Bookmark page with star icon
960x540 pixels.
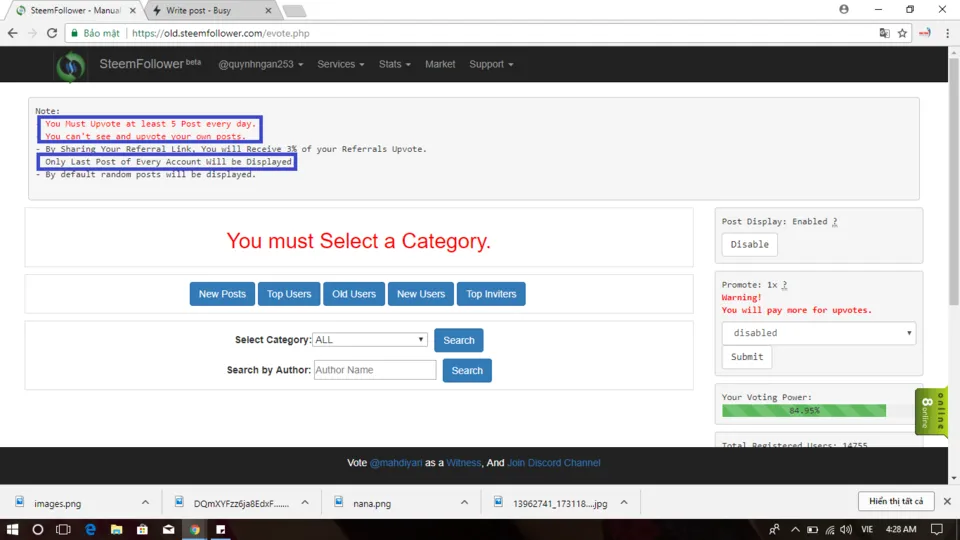coord(902,33)
